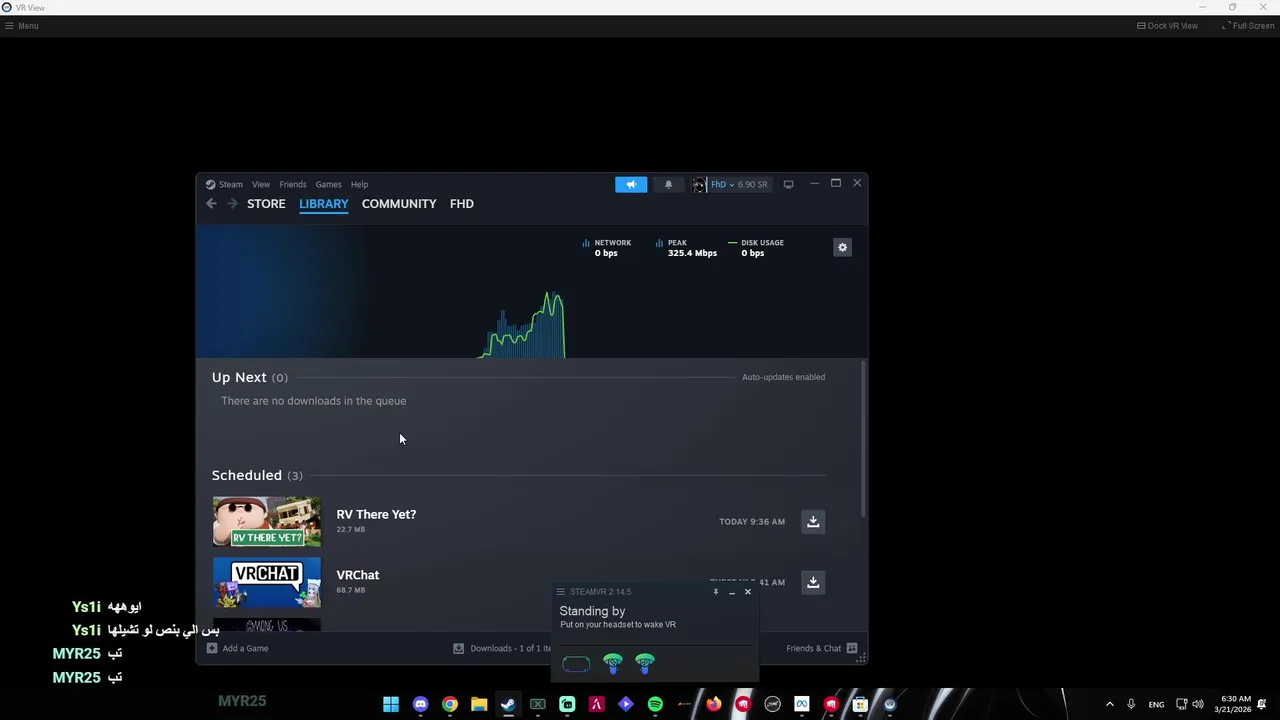Open Firefox from the taskbar
The height and width of the screenshot is (720, 1280).
click(x=713, y=704)
